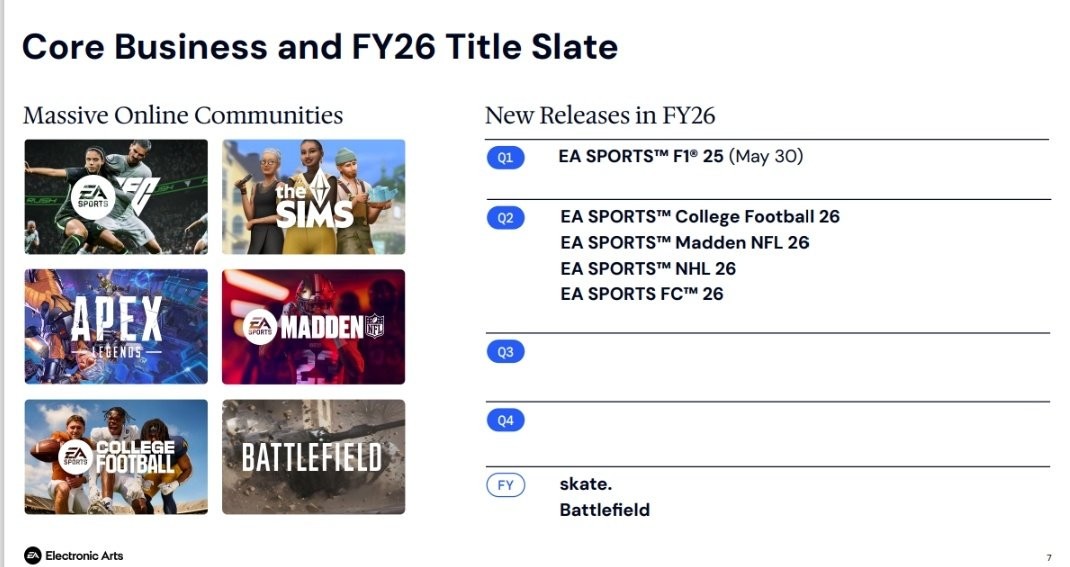
Task: Select the EA SPORTS NHL 26 entry
Action: tap(647, 268)
